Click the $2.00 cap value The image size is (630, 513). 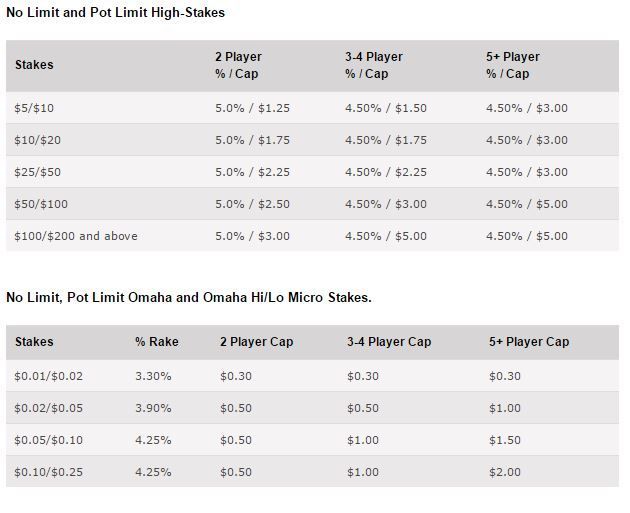505,472
